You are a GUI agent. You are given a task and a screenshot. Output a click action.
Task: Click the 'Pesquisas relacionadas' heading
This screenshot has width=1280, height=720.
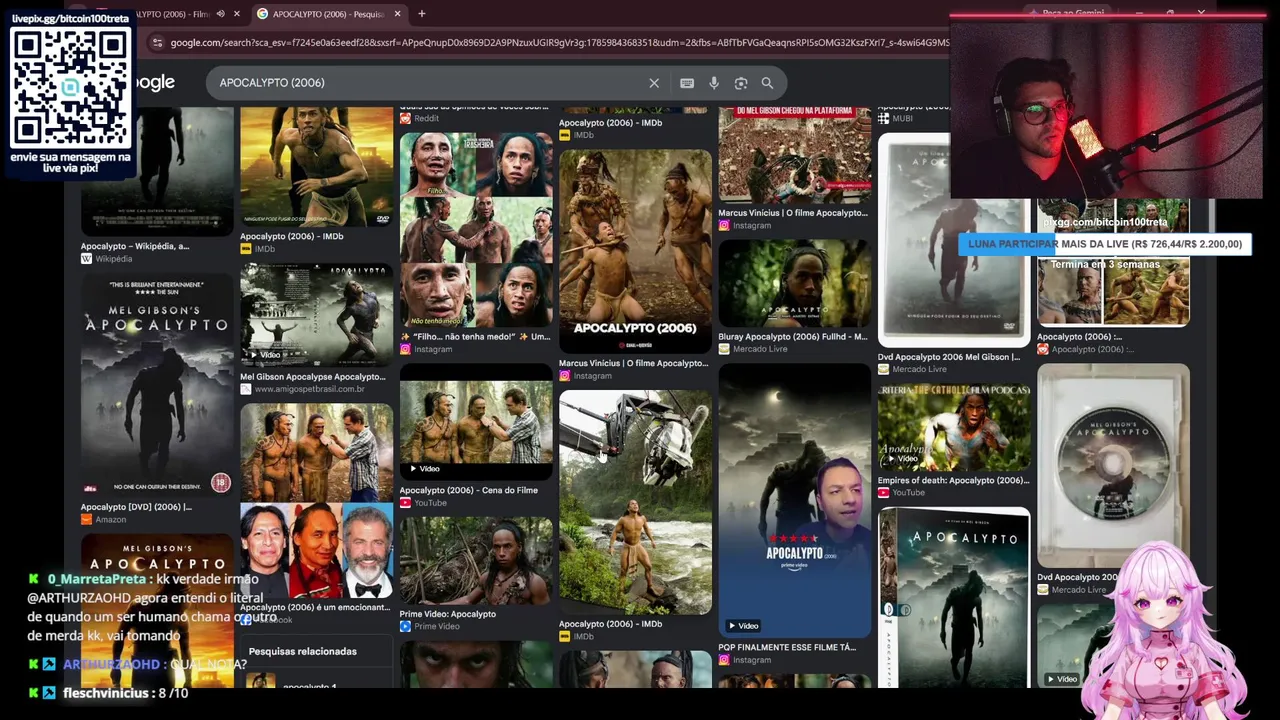[x=302, y=651]
